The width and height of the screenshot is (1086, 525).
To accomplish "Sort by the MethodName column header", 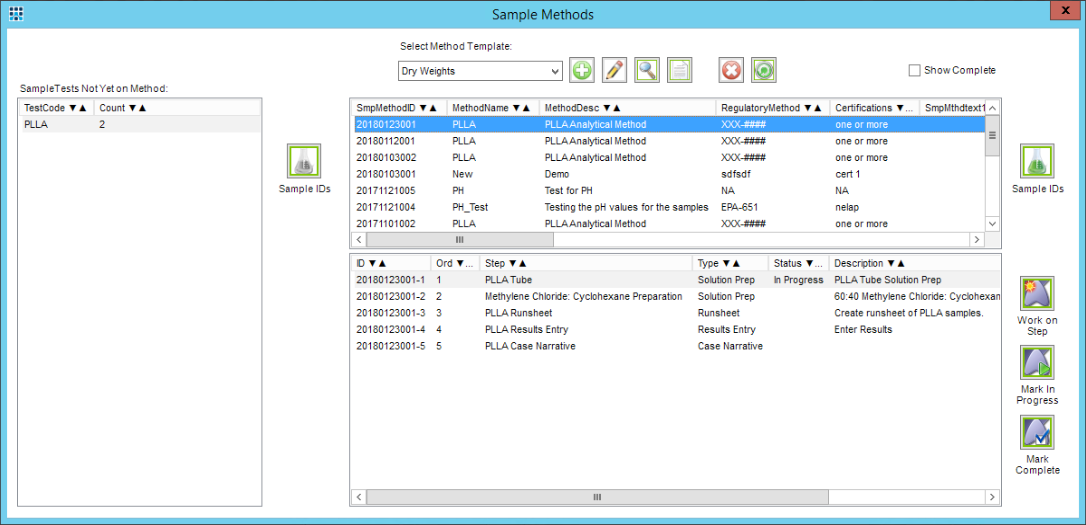I will click(492, 107).
